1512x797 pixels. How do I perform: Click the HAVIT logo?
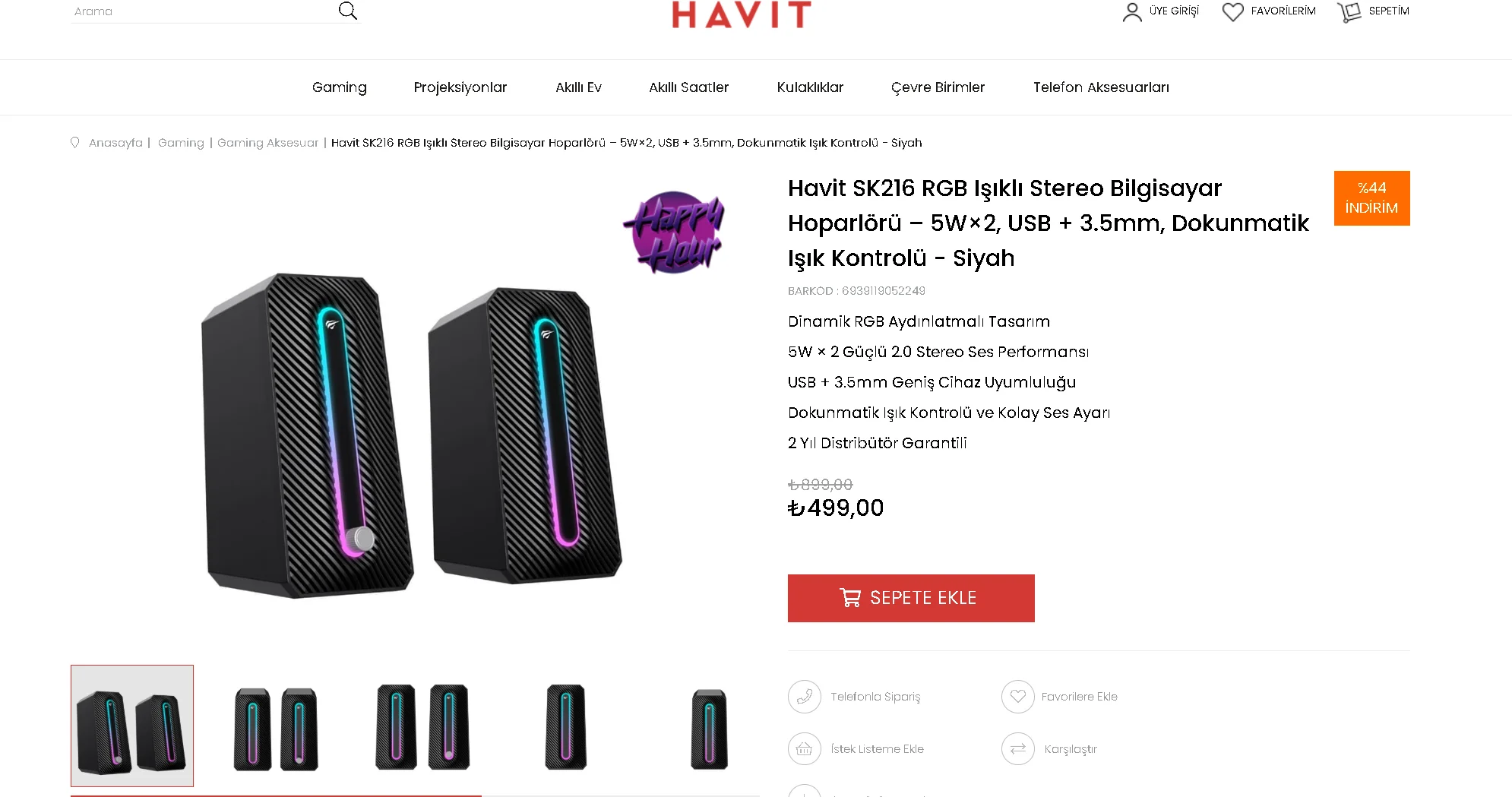742,14
